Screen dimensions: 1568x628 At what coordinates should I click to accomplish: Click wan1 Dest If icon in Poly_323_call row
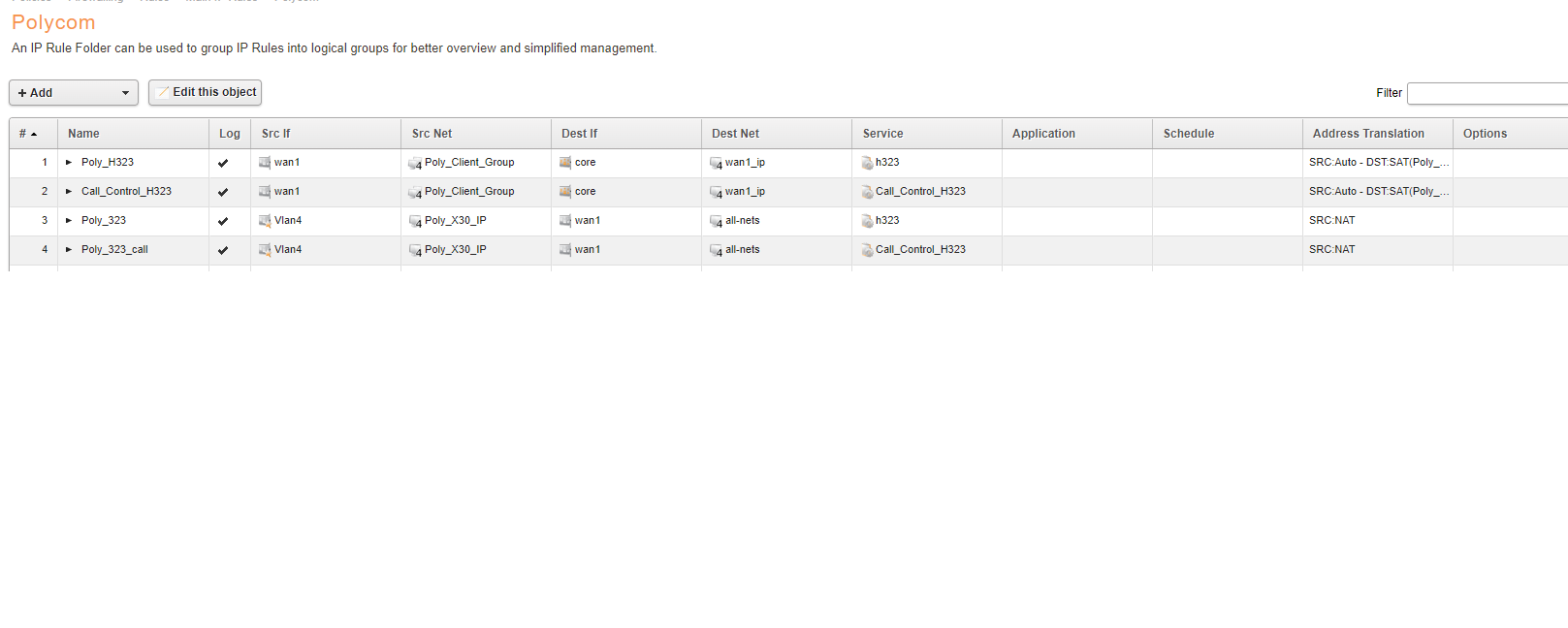(x=565, y=250)
